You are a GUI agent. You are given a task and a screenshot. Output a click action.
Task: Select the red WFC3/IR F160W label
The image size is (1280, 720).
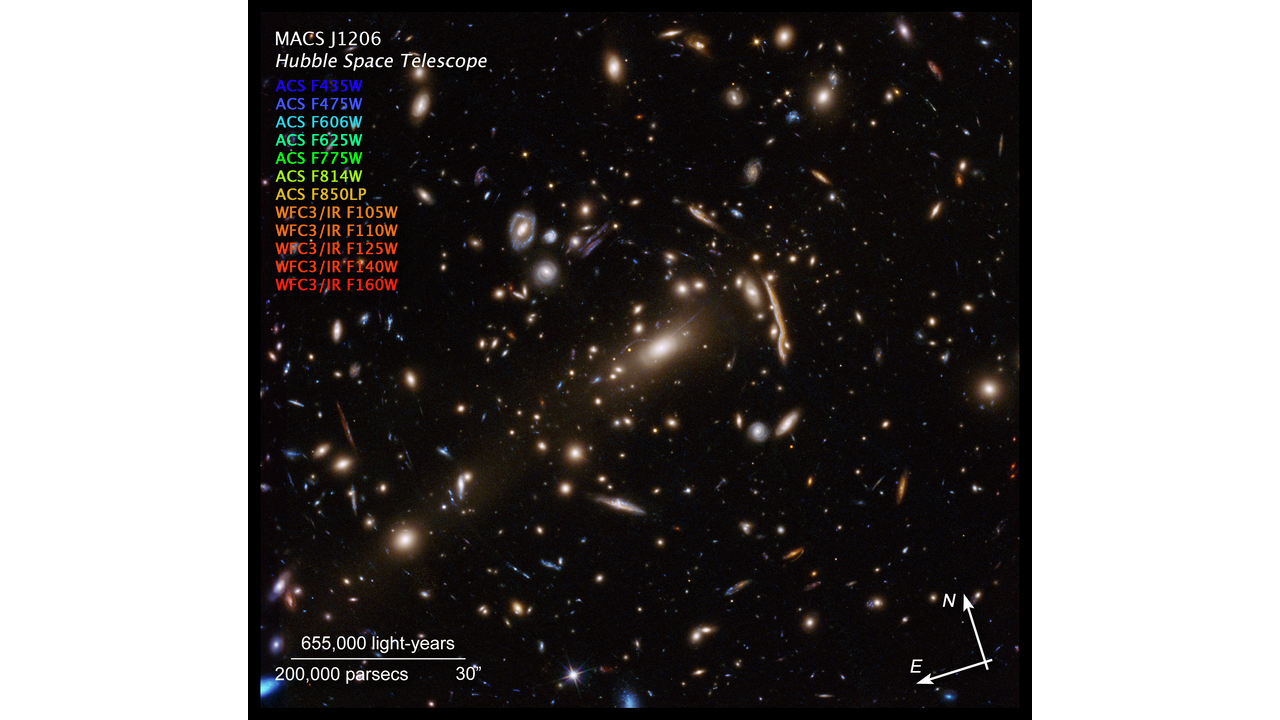coord(336,285)
